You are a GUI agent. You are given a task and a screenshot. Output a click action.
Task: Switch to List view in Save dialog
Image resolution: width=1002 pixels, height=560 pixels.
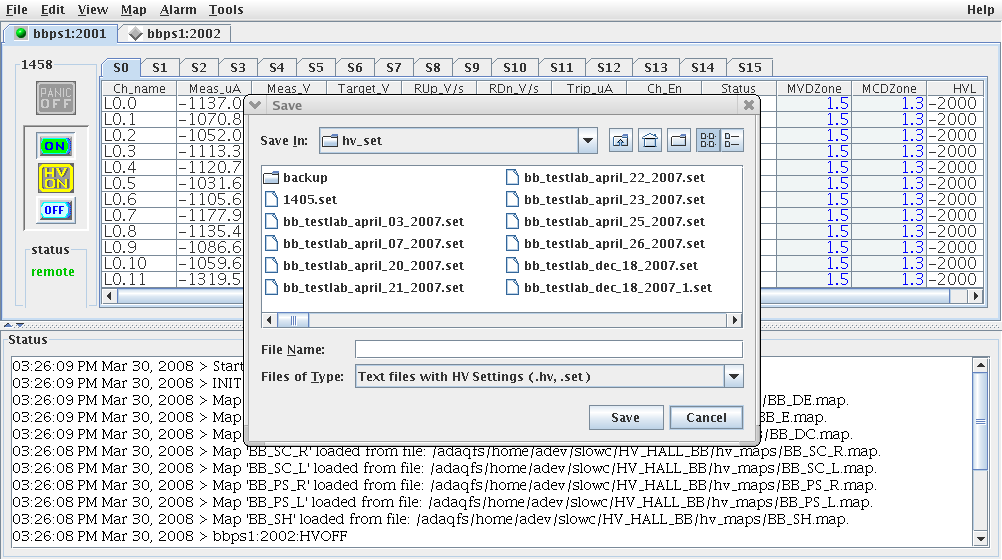tap(708, 141)
